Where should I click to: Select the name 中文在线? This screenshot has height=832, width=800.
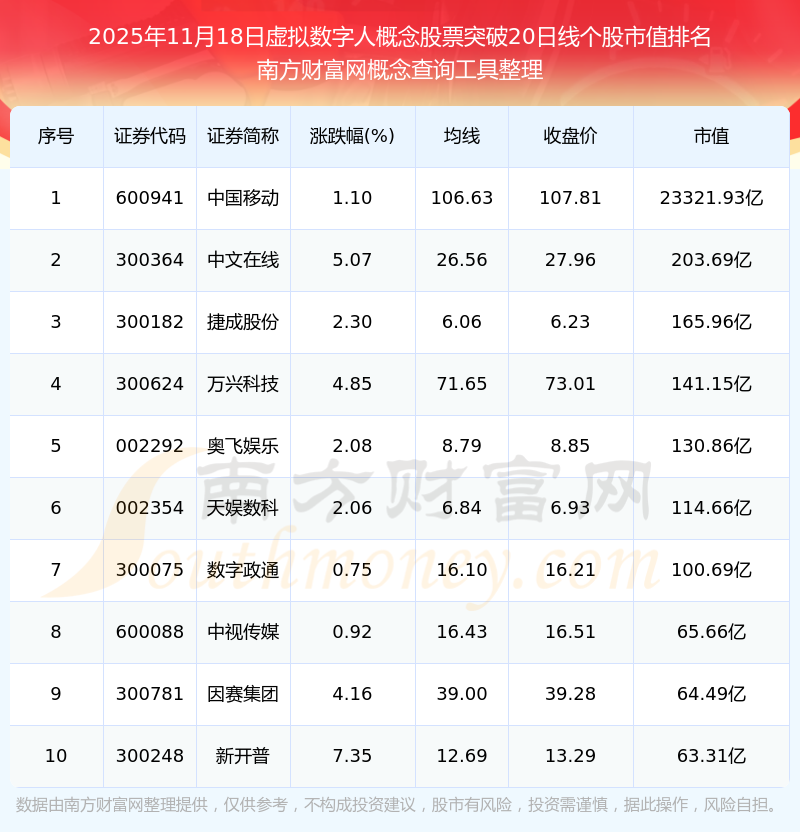tap(243, 260)
